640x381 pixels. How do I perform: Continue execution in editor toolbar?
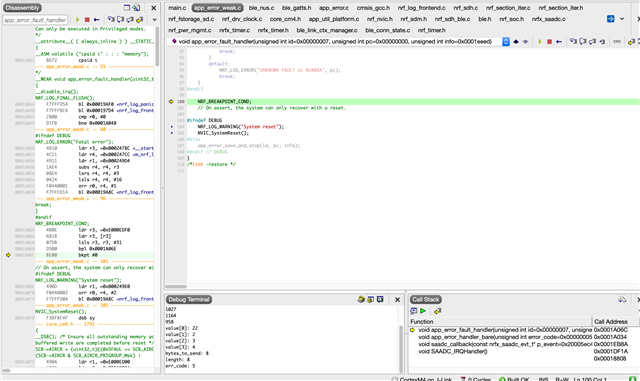(x=540, y=42)
